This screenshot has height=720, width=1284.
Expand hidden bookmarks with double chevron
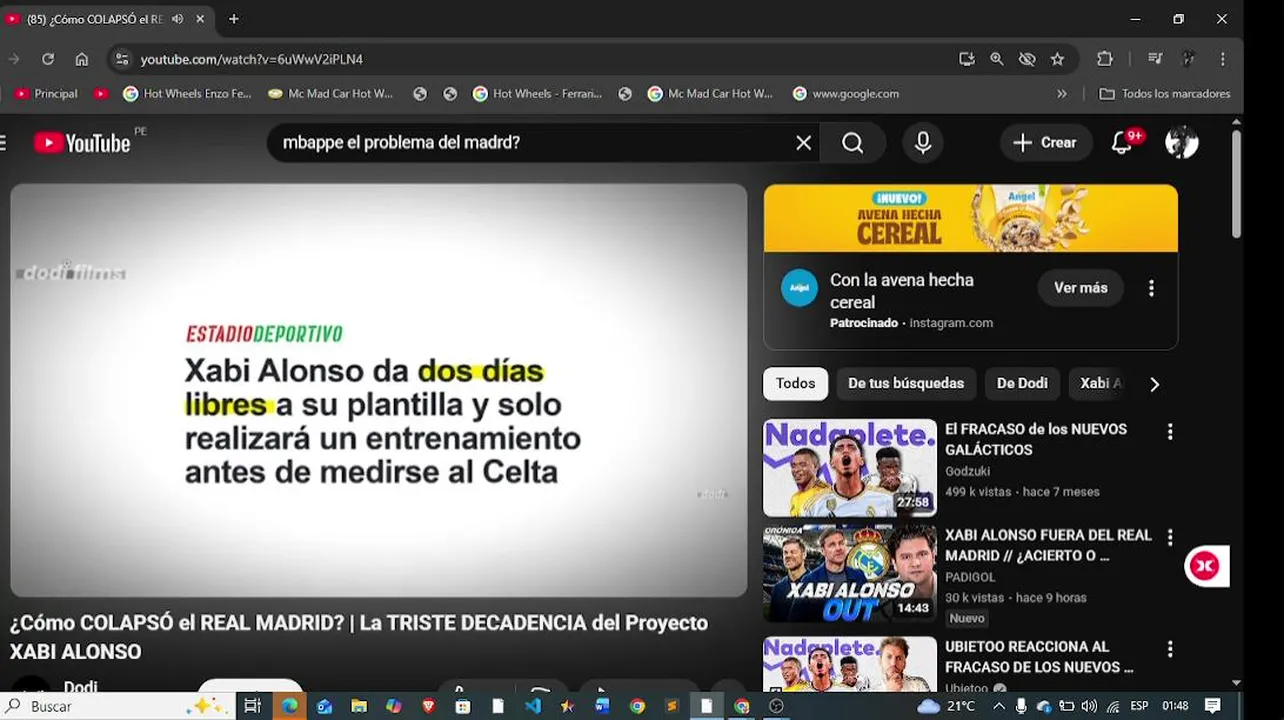point(1062,94)
